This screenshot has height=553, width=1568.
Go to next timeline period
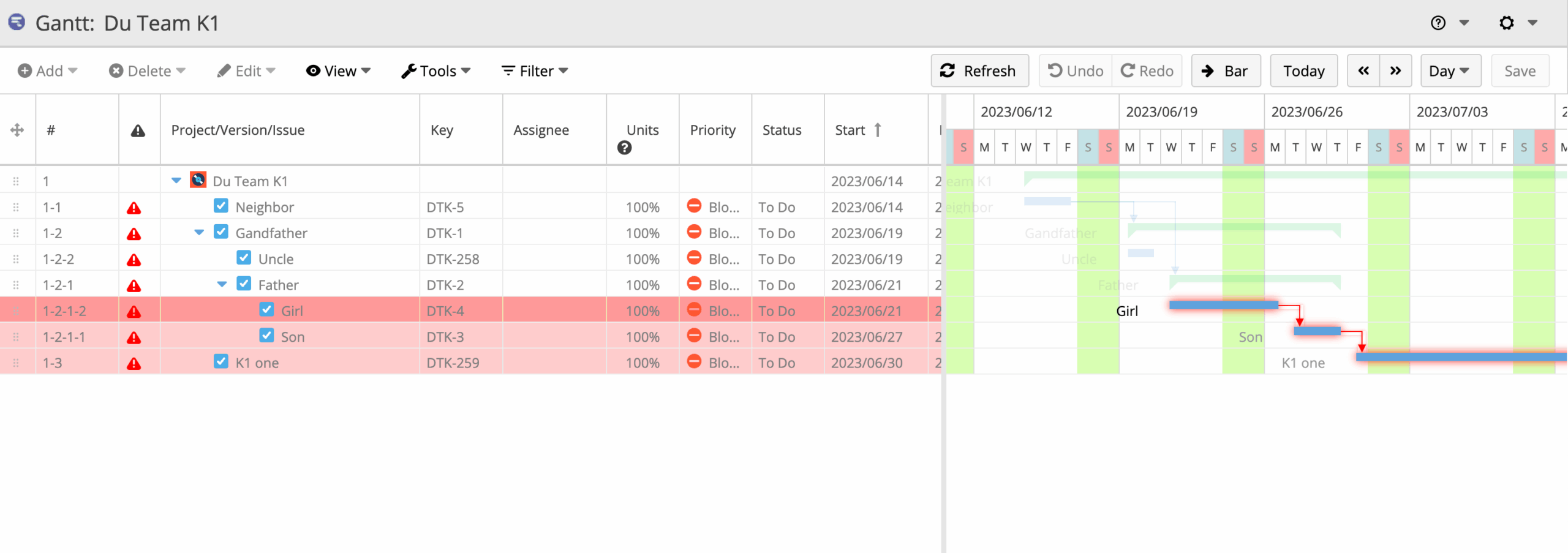coord(1395,71)
